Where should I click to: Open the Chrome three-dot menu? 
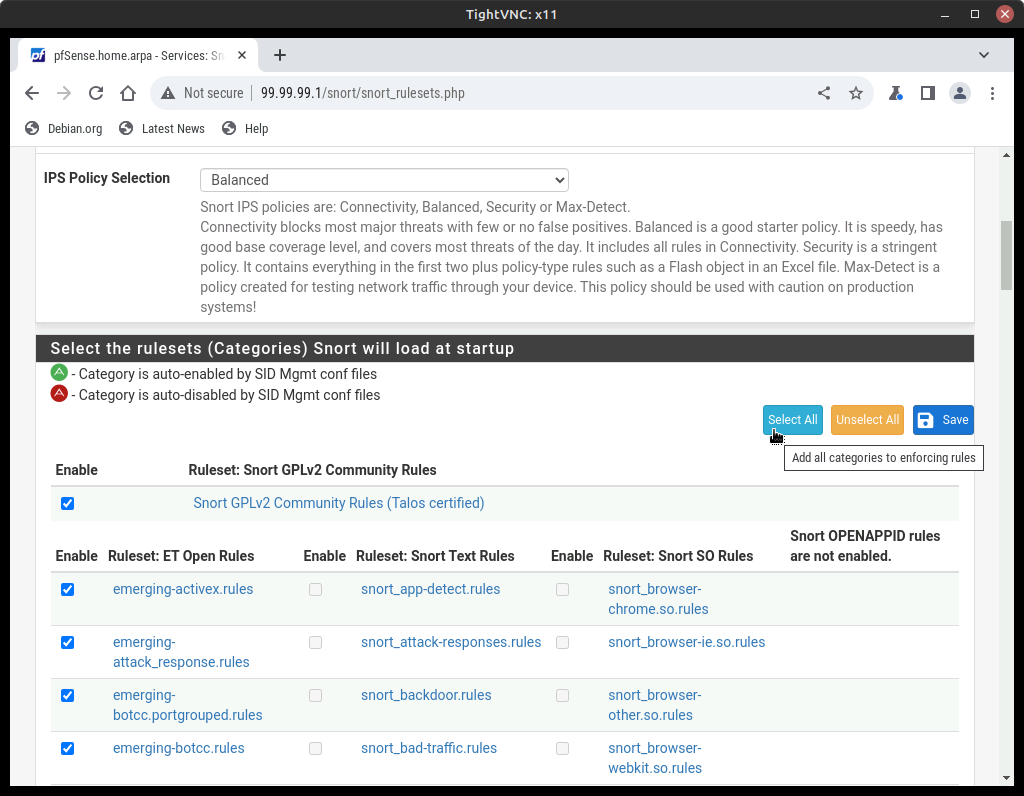coord(992,93)
